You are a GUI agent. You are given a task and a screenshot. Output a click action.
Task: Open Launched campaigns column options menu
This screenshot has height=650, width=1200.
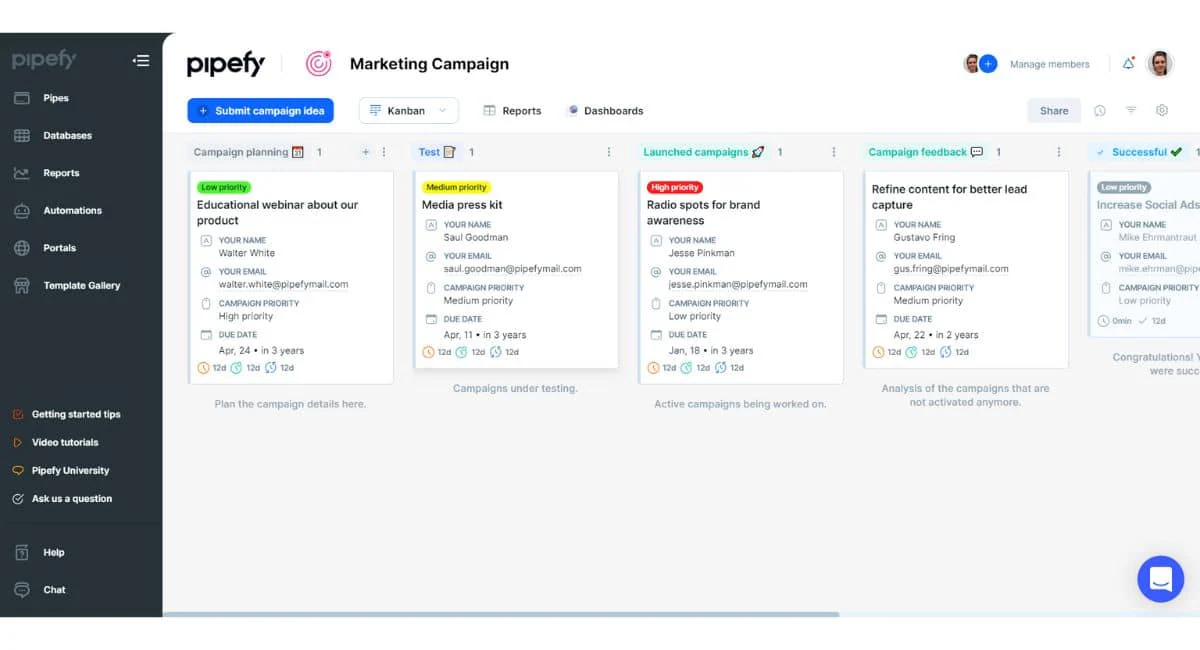point(834,152)
